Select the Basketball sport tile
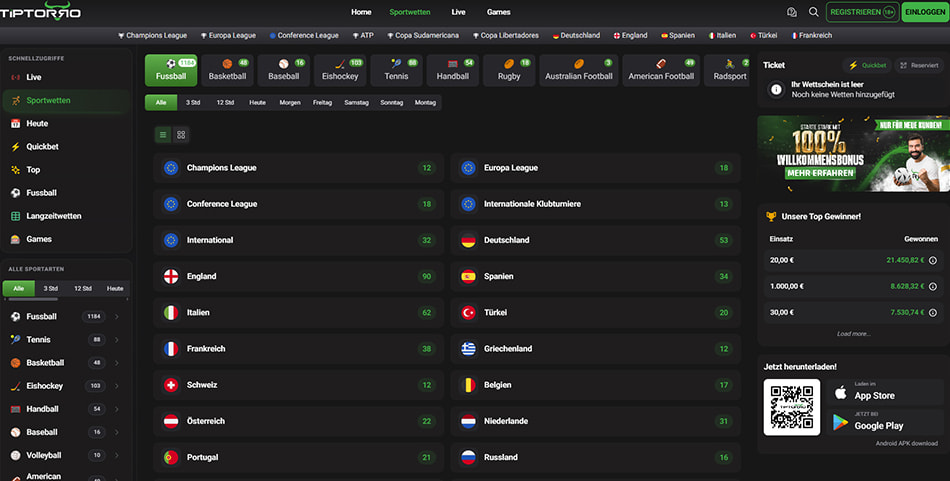The image size is (950, 481). coord(227,70)
